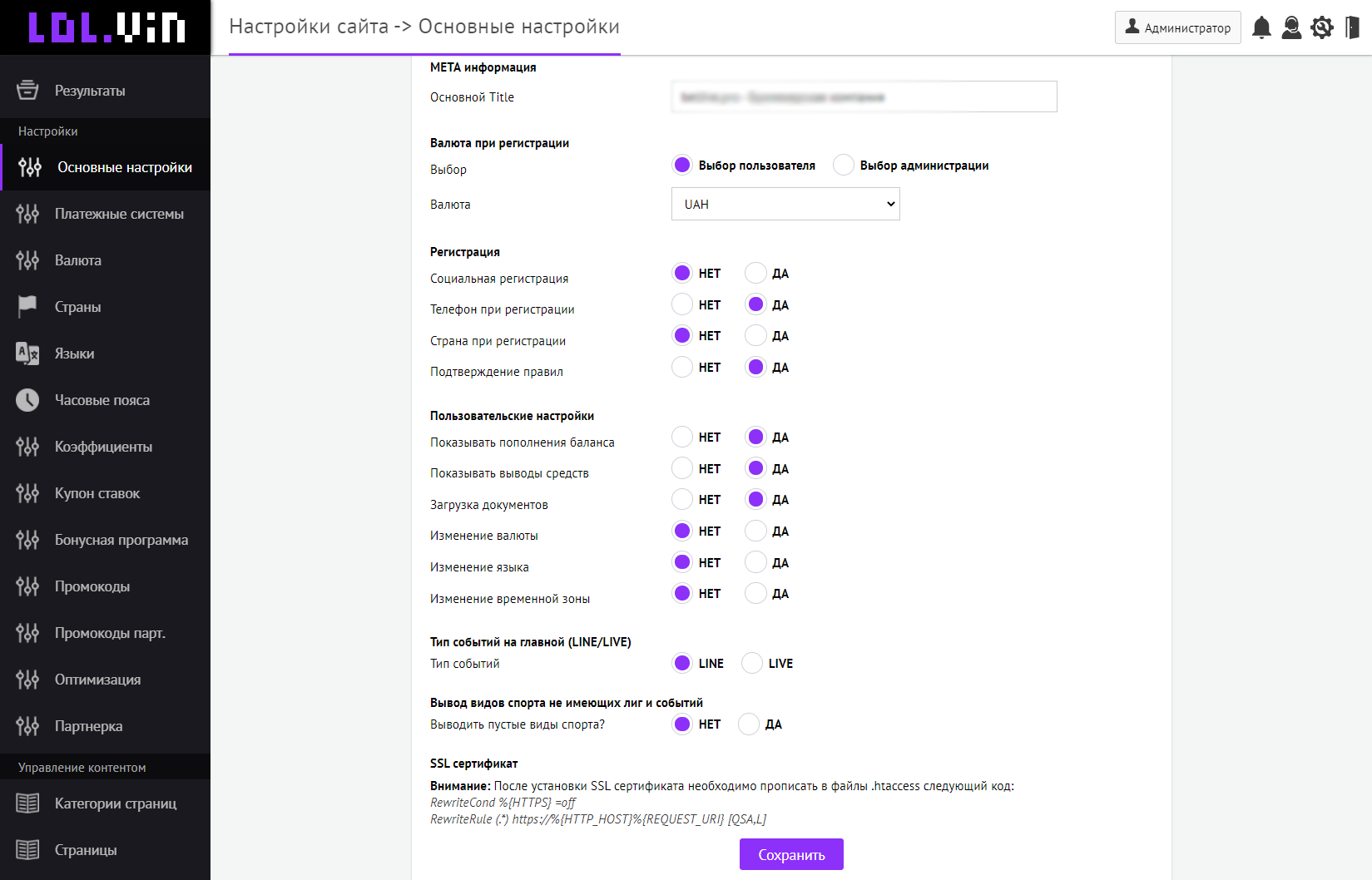Viewport: 1372px width, 880px height.
Task: Click the flag icon next to Страны
Action: (x=27, y=306)
